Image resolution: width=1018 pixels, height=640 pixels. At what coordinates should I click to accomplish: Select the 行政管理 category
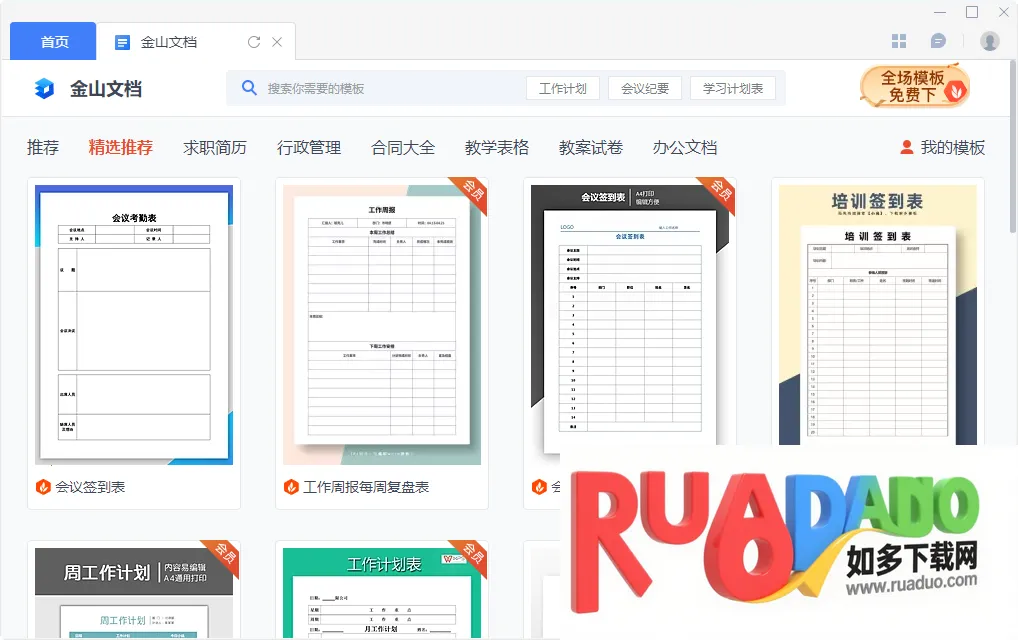308,148
